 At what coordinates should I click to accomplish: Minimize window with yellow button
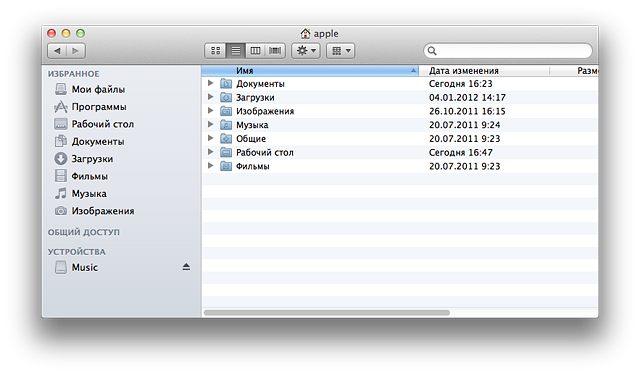click(x=66, y=33)
